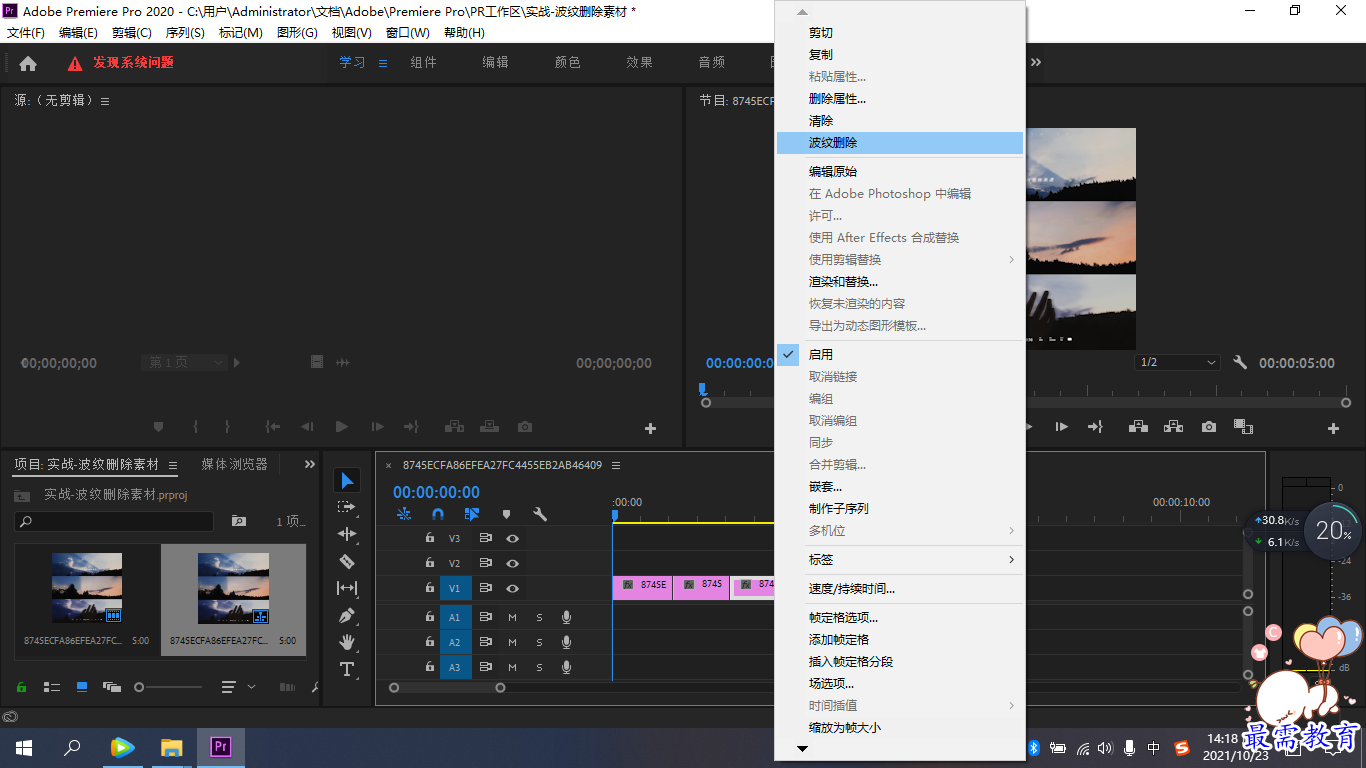Click the Lift button in program monitor
This screenshot has height=768, width=1366.
tap(1138, 427)
